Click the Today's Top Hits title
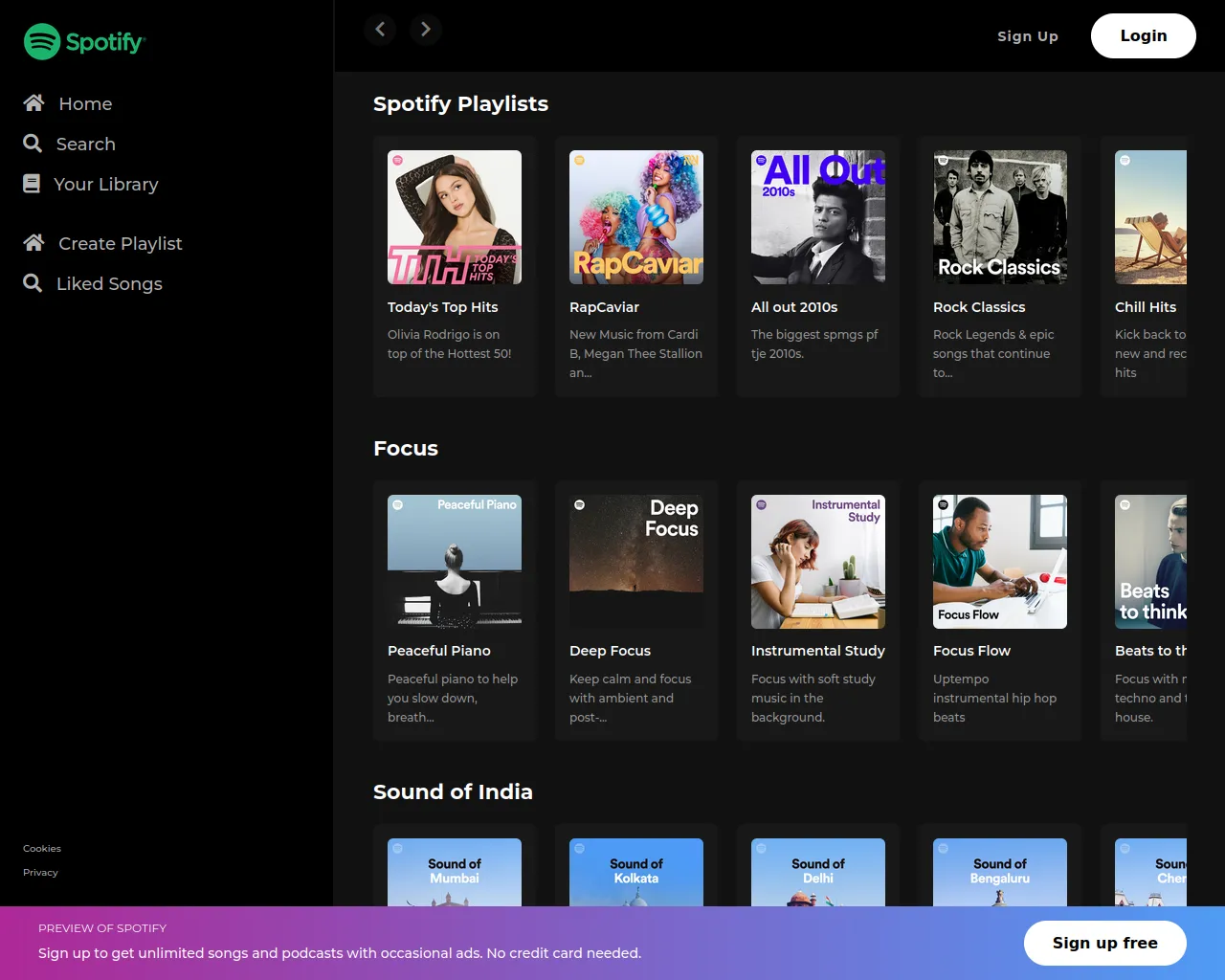The width and height of the screenshot is (1225, 980). pyautogui.click(x=443, y=307)
